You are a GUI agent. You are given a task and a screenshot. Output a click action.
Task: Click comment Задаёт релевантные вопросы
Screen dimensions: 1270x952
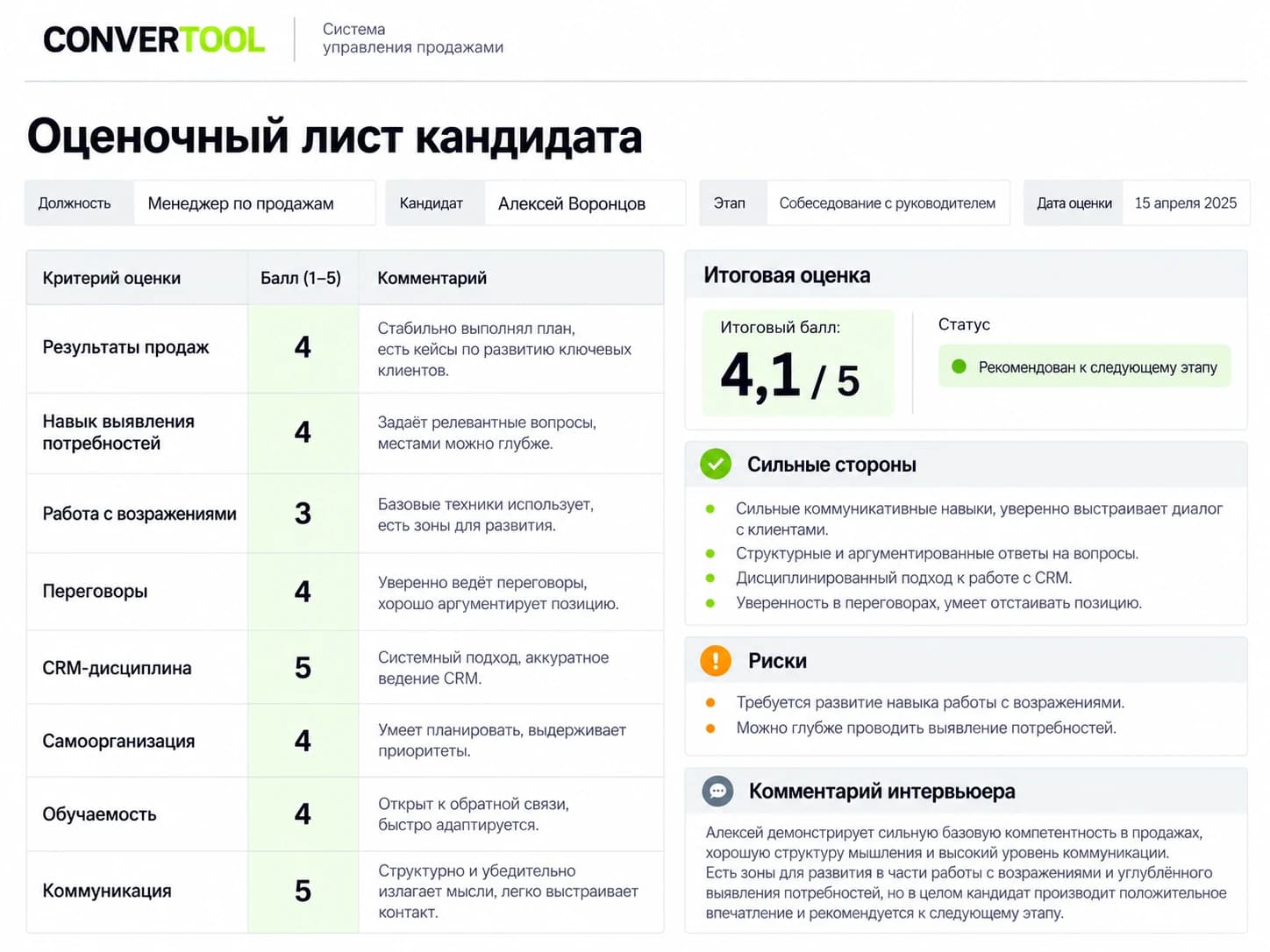(x=487, y=433)
